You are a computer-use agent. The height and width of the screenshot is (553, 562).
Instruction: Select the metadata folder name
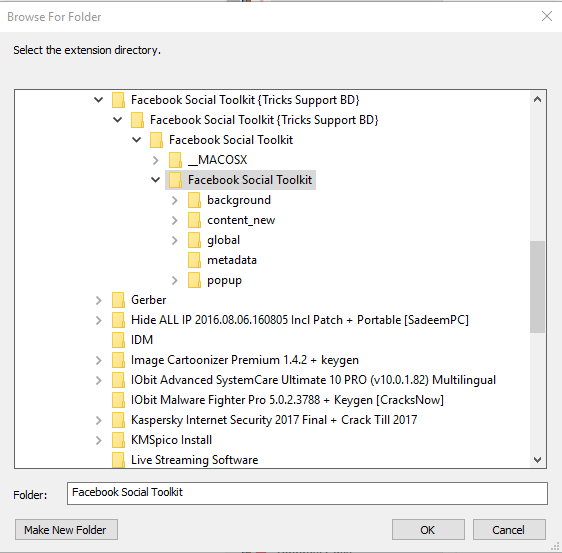coord(232,260)
